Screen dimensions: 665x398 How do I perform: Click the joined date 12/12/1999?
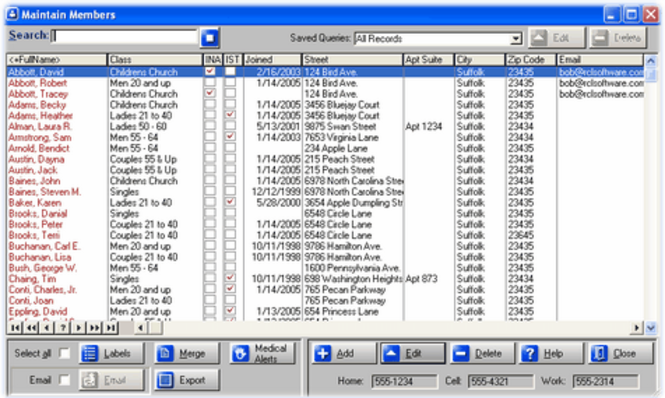(276, 192)
